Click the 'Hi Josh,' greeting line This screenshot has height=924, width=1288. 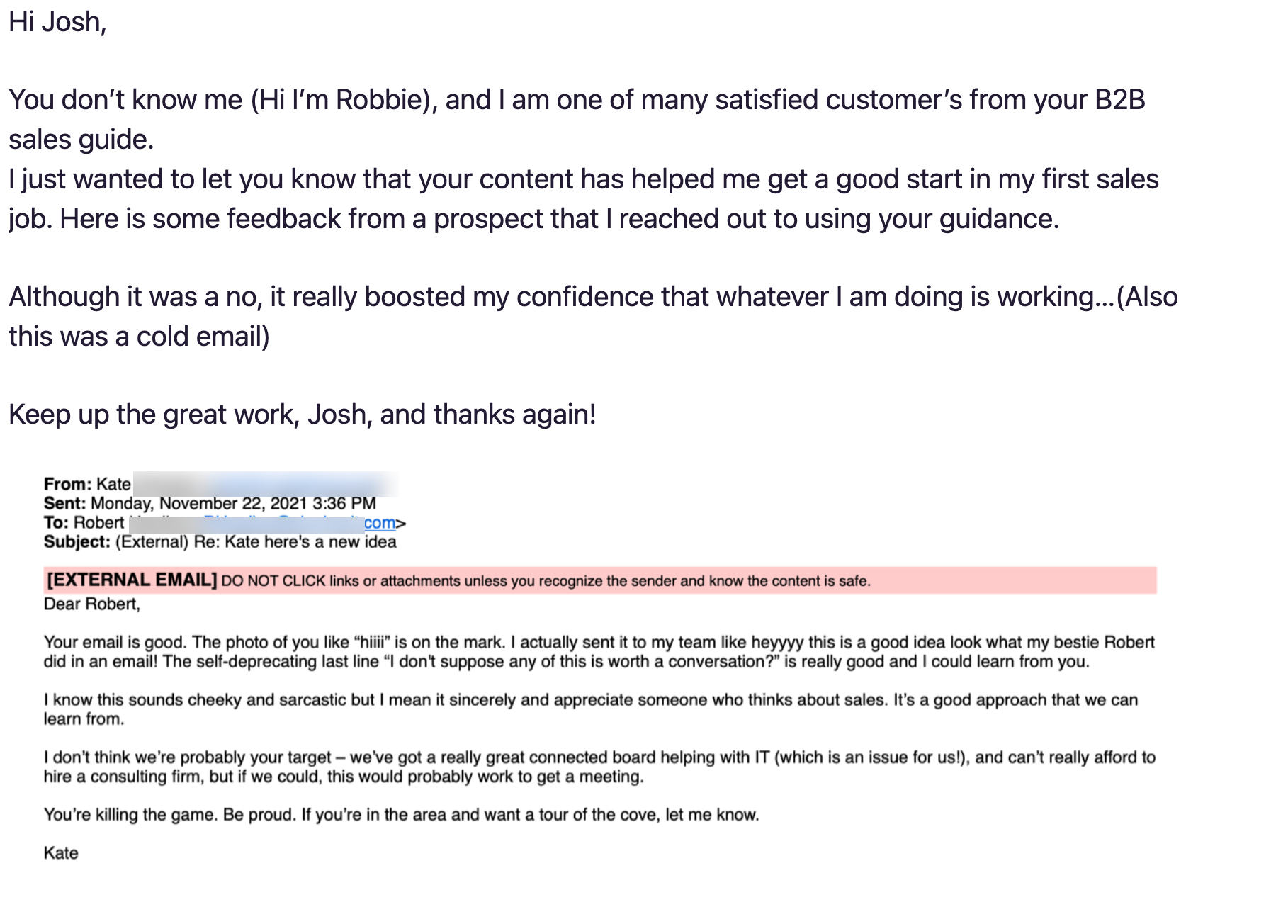point(57,23)
